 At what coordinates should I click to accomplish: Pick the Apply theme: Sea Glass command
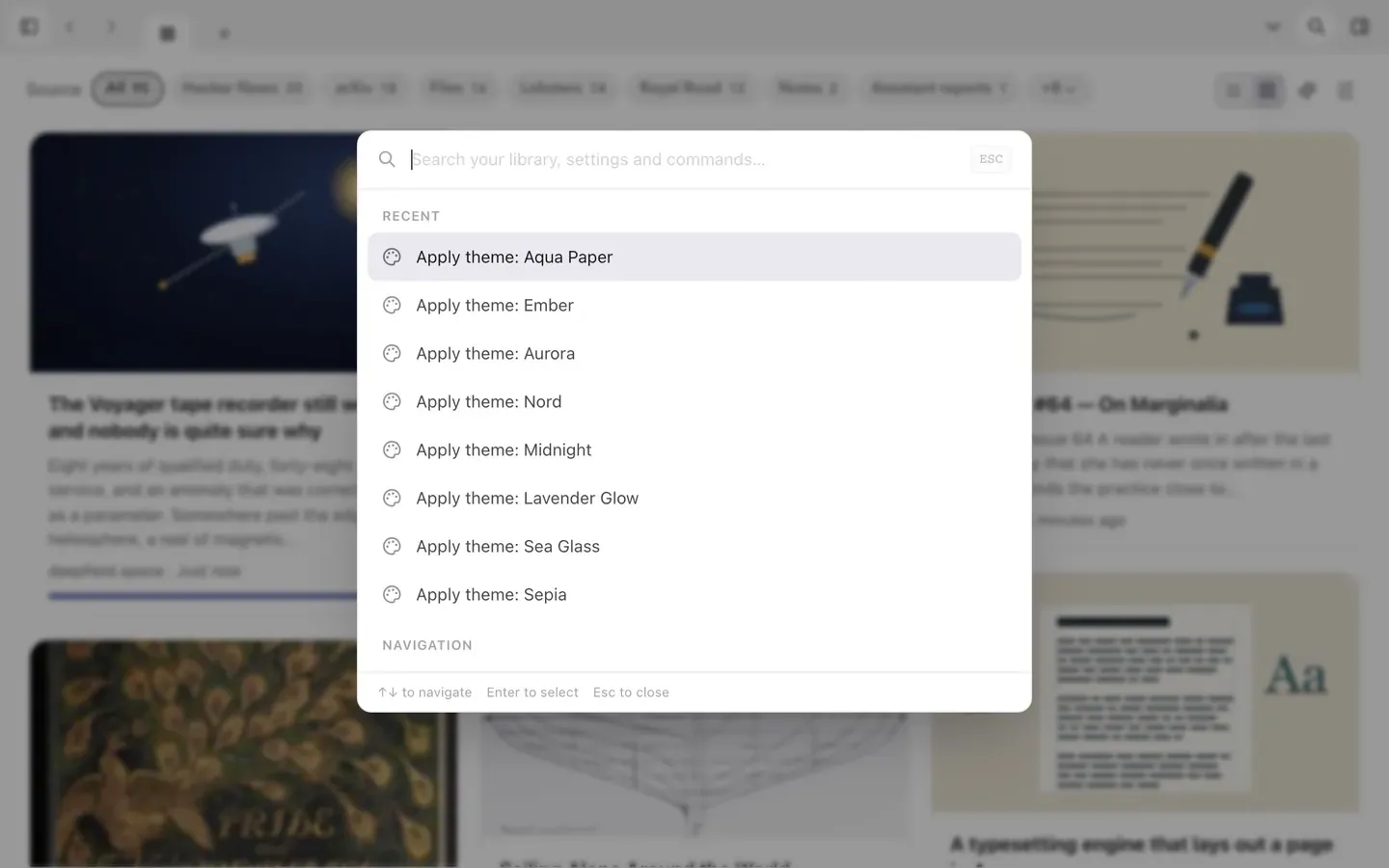(x=694, y=546)
